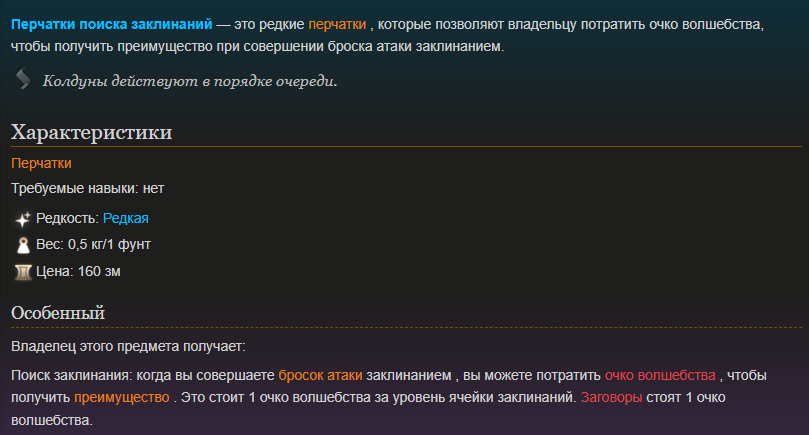Open the 'Перчатки' category link under Характеристики
This screenshot has height=435, width=809.
coord(41,163)
